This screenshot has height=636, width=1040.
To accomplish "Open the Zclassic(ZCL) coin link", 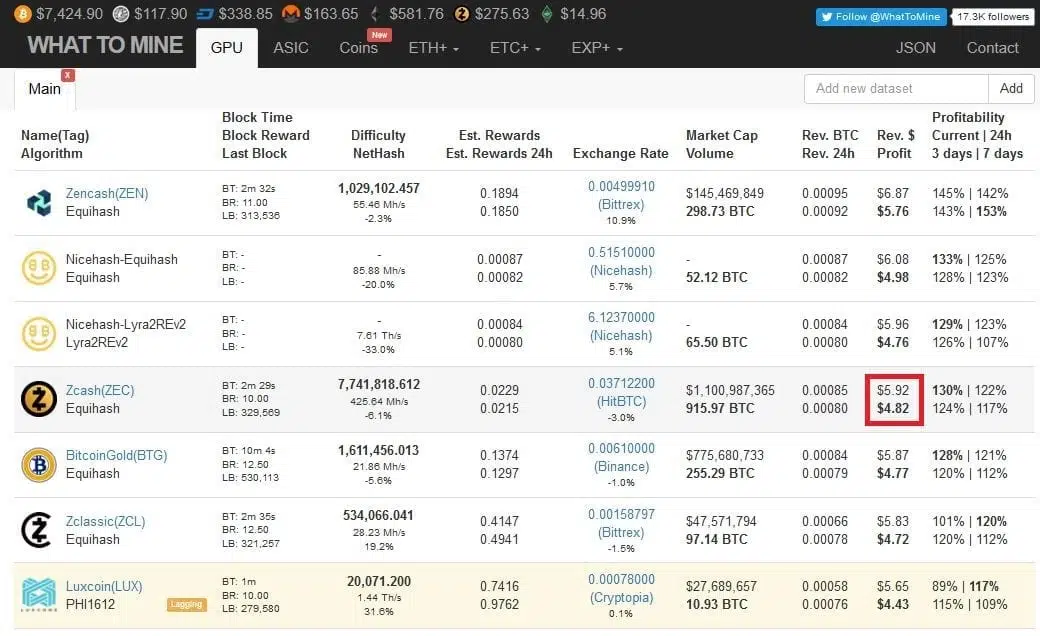I will point(105,521).
